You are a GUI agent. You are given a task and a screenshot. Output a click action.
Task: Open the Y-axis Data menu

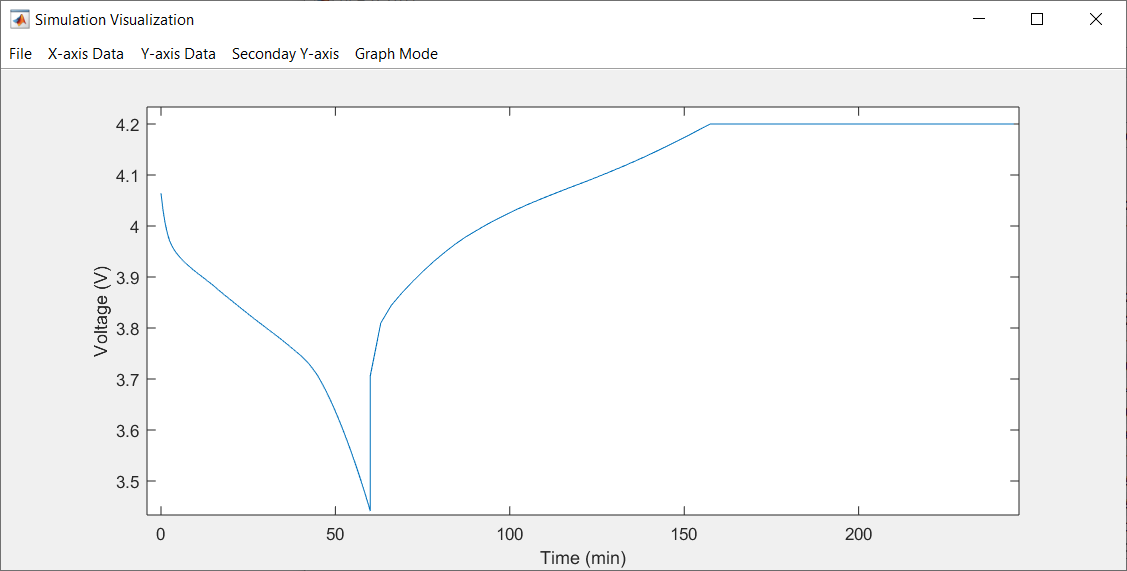pos(178,54)
